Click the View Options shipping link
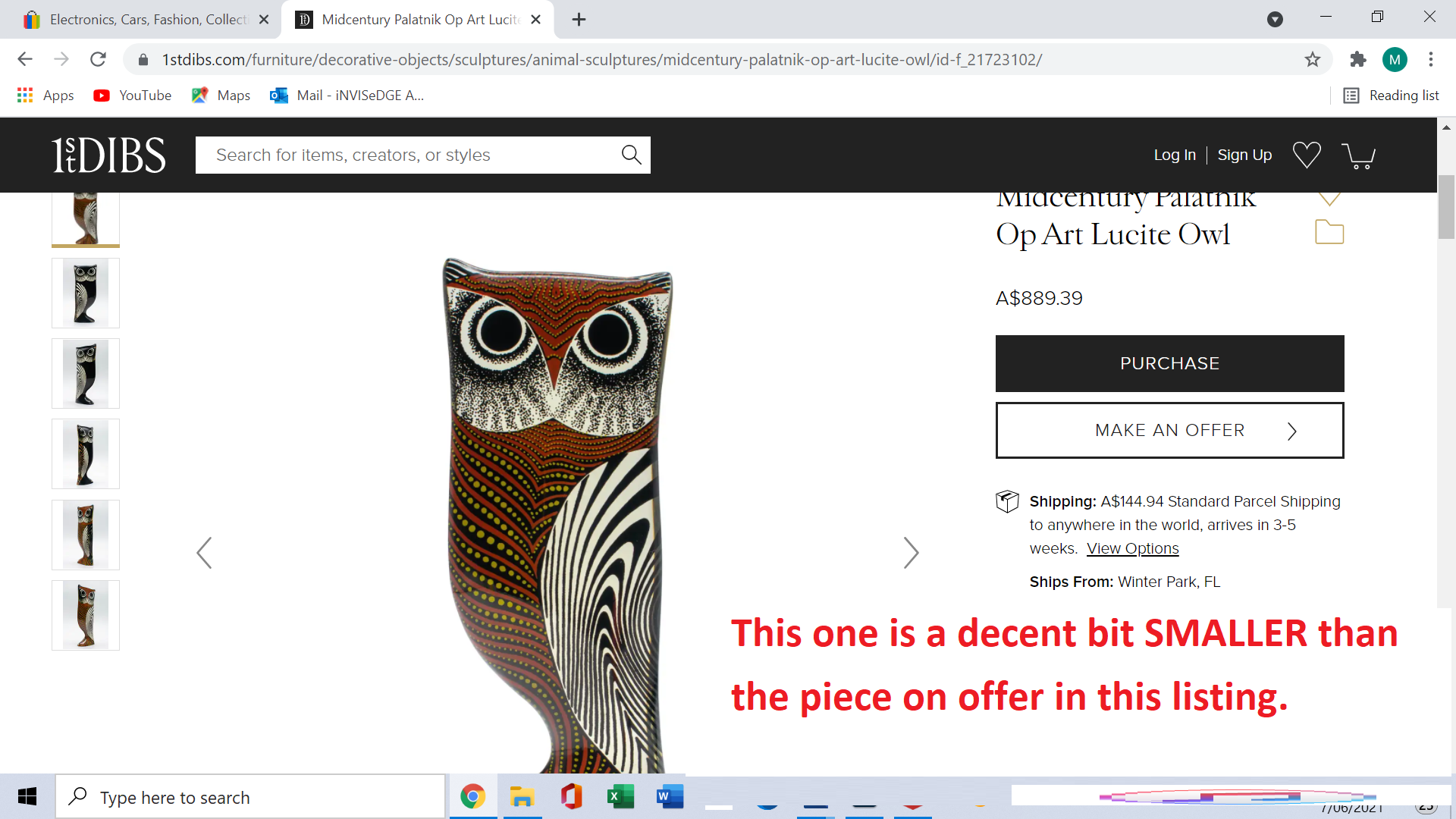1456x819 pixels. (x=1132, y=548)
